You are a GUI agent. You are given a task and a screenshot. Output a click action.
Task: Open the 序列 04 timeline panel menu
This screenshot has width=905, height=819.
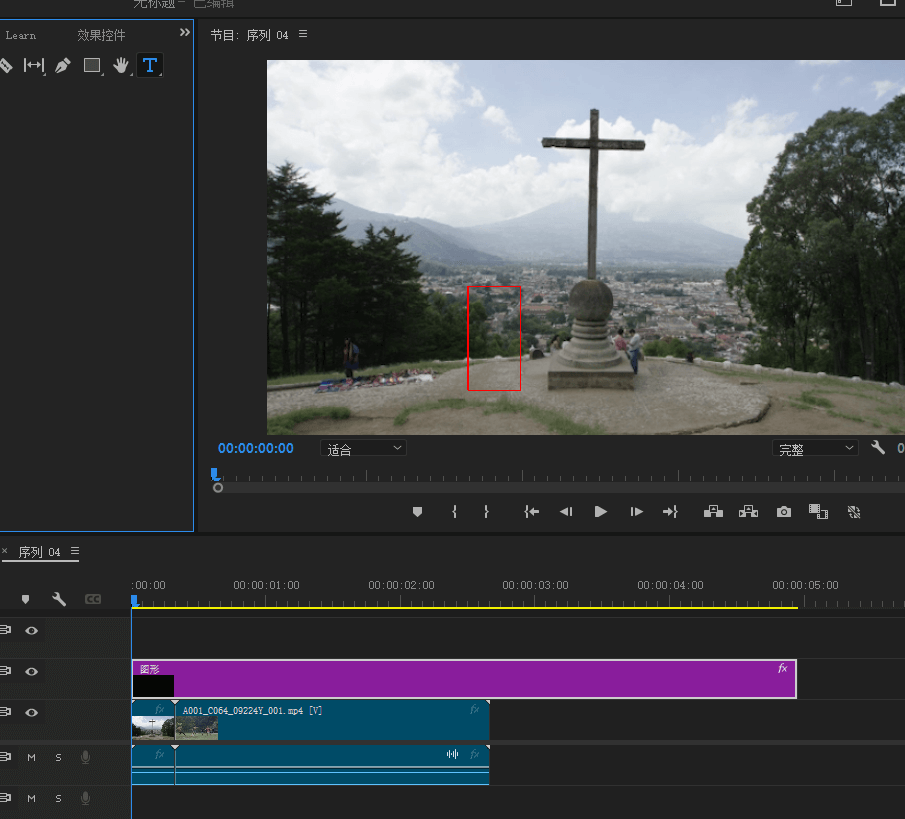coord(75,551)
